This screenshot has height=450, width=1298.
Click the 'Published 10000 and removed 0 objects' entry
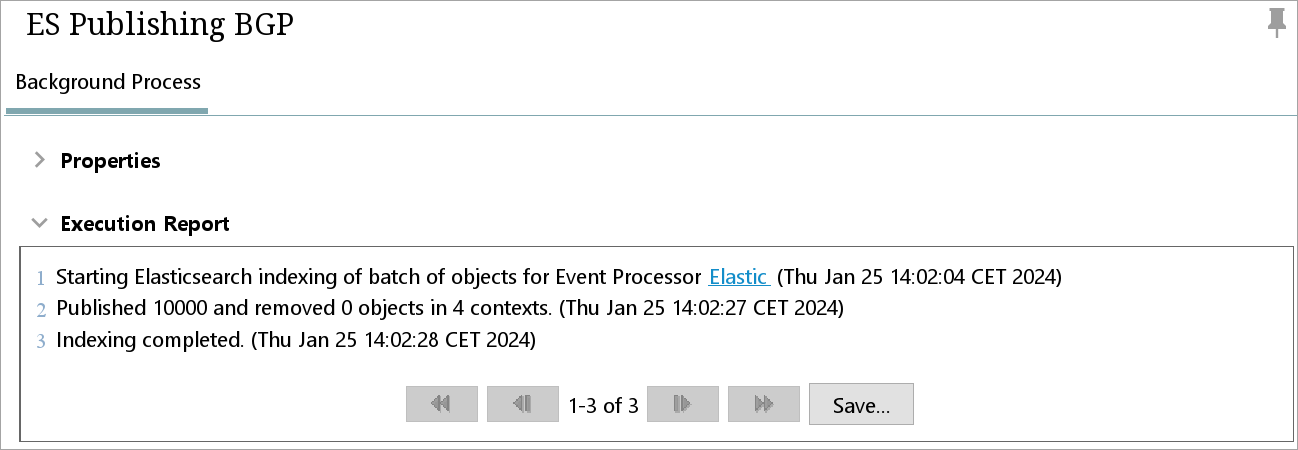click(x=450, y=308)
